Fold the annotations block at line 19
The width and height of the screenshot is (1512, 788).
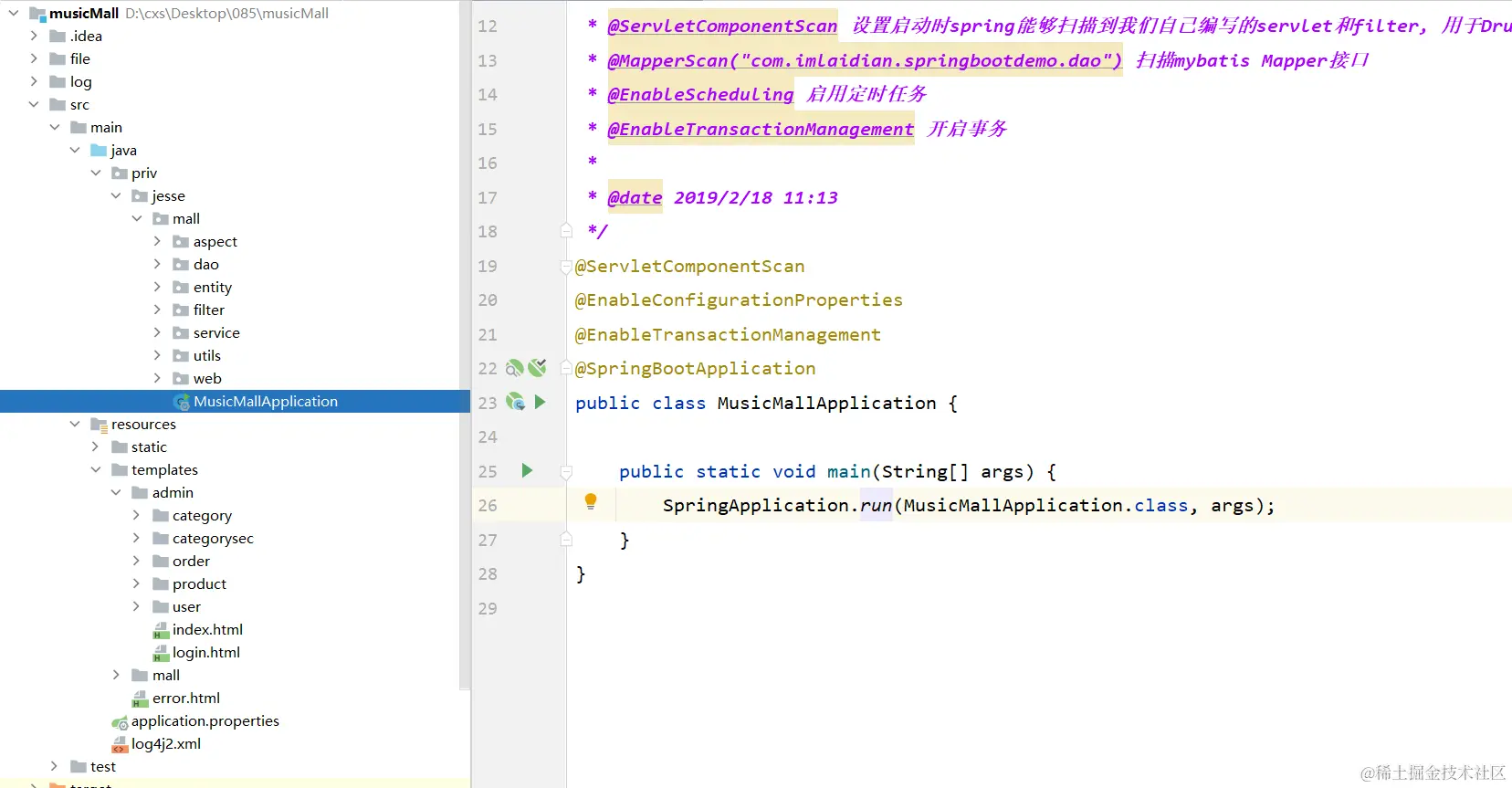point(566,267)
